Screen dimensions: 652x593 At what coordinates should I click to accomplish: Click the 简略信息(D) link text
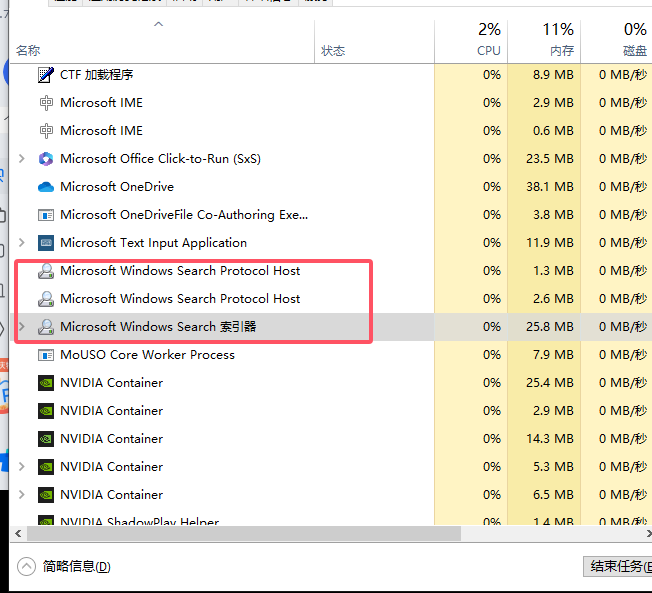click(x=77, y=566)
